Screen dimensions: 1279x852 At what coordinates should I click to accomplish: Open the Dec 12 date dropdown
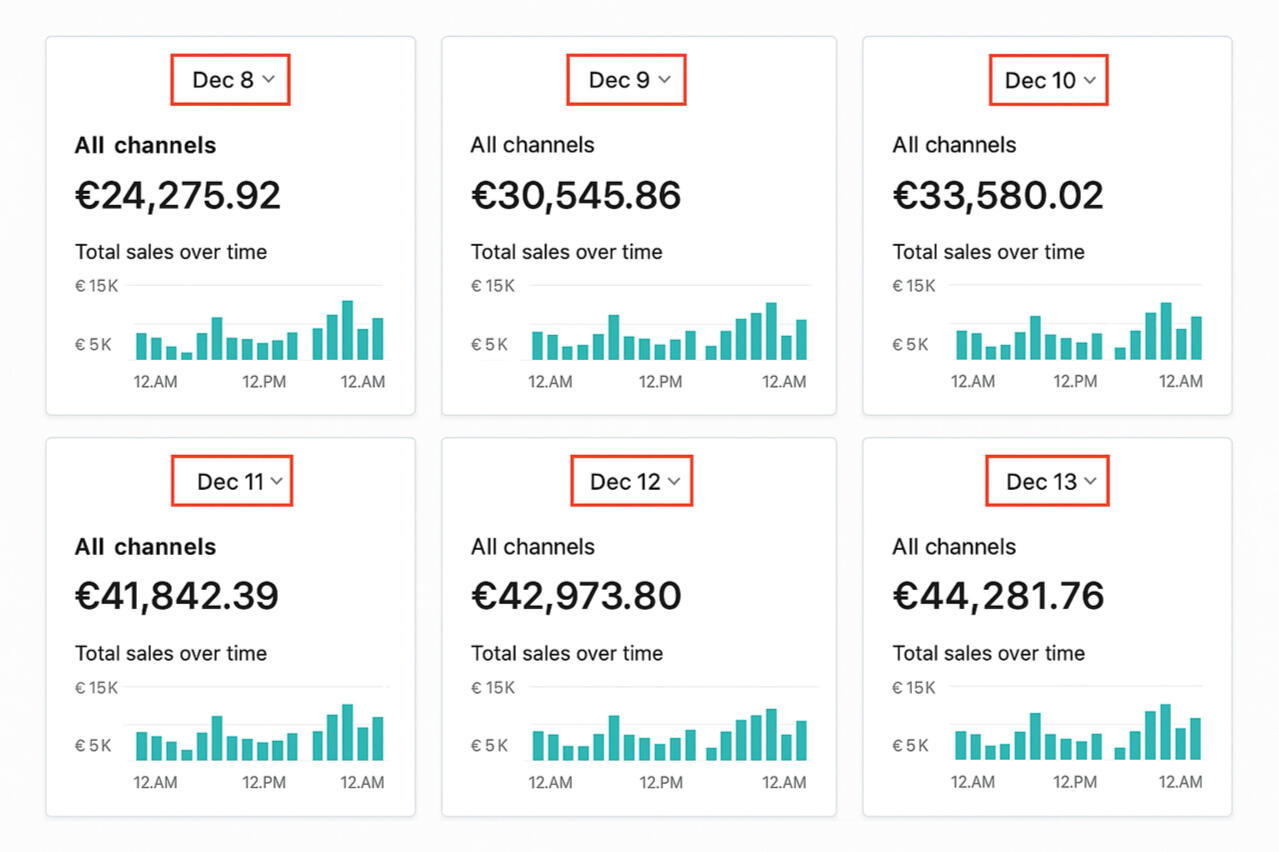coord(632,481)
